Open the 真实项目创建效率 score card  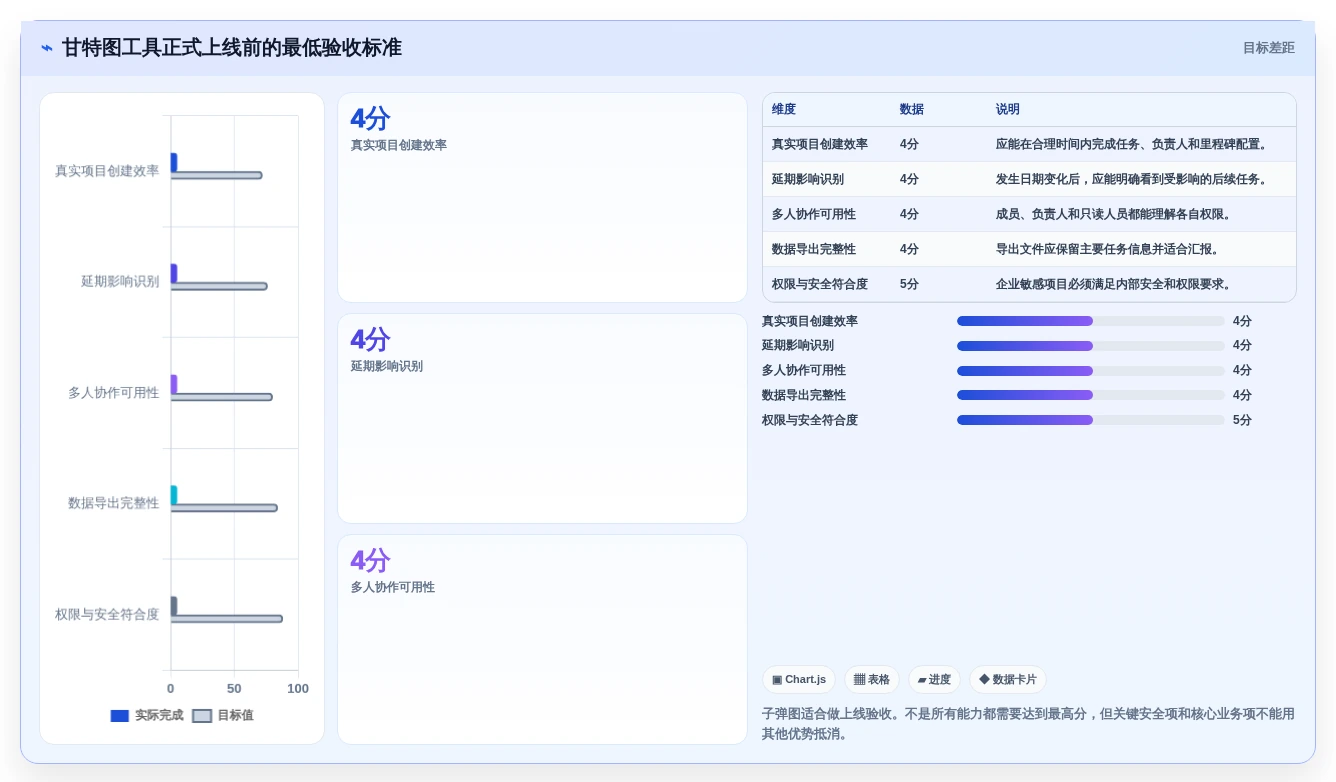(x=542, y=198)
